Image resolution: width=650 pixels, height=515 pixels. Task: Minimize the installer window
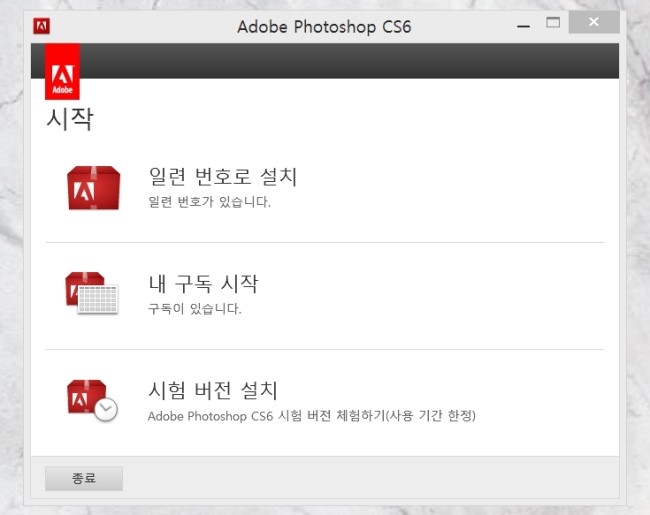click(524, 26)
